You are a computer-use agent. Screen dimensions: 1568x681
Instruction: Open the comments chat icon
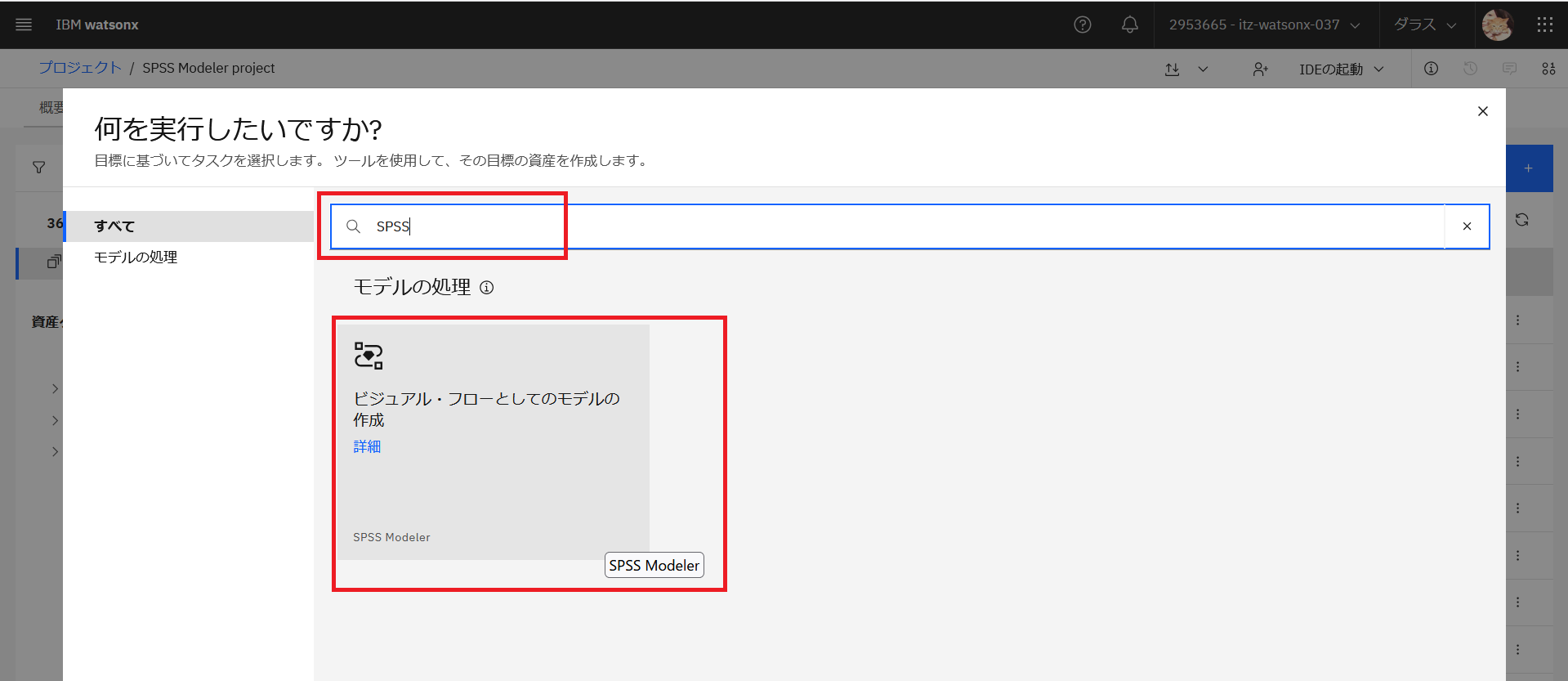[x=1509, y=69]
